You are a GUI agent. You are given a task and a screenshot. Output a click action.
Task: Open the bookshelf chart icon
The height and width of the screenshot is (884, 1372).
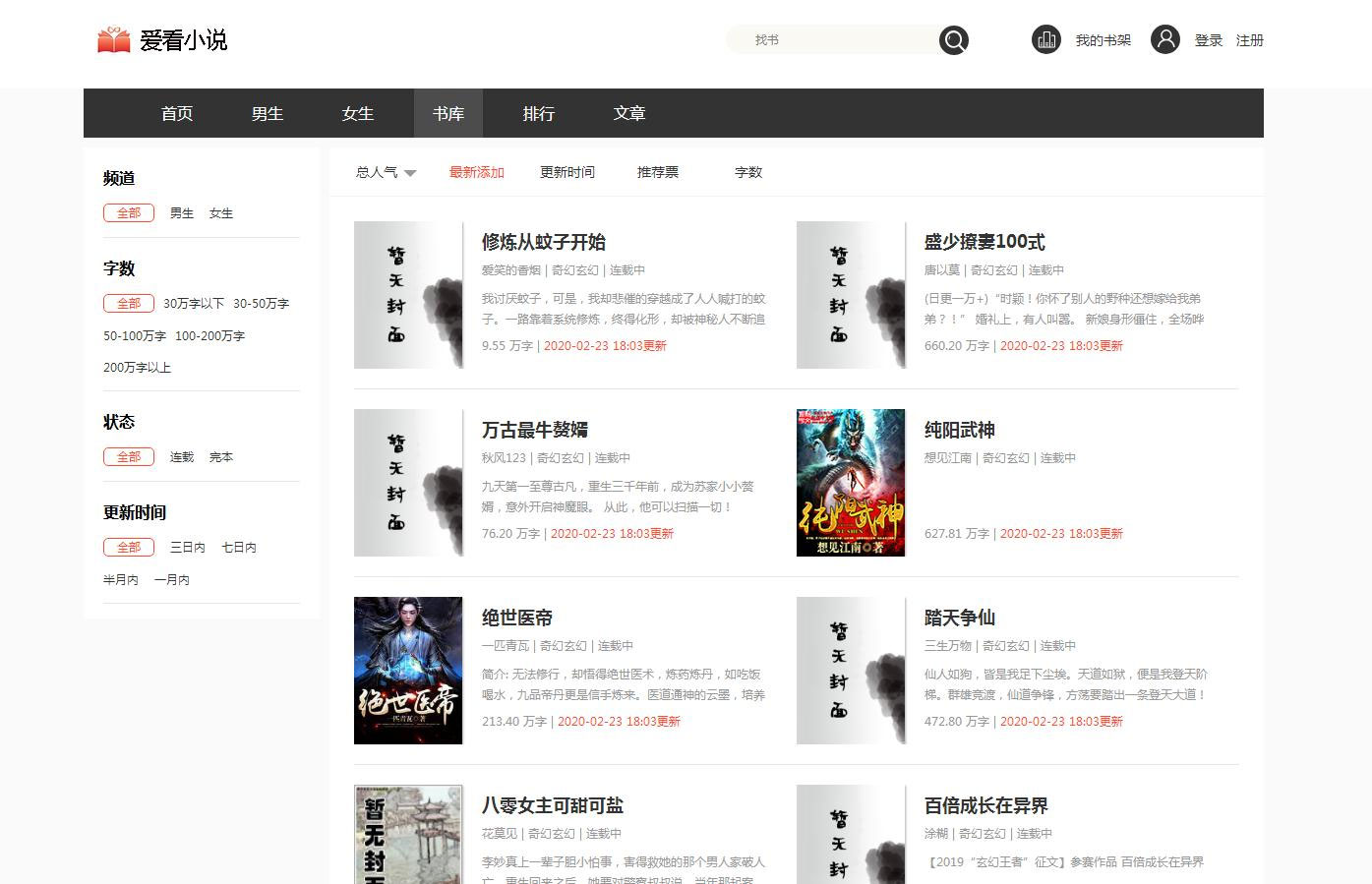[x=1045, y=40]
